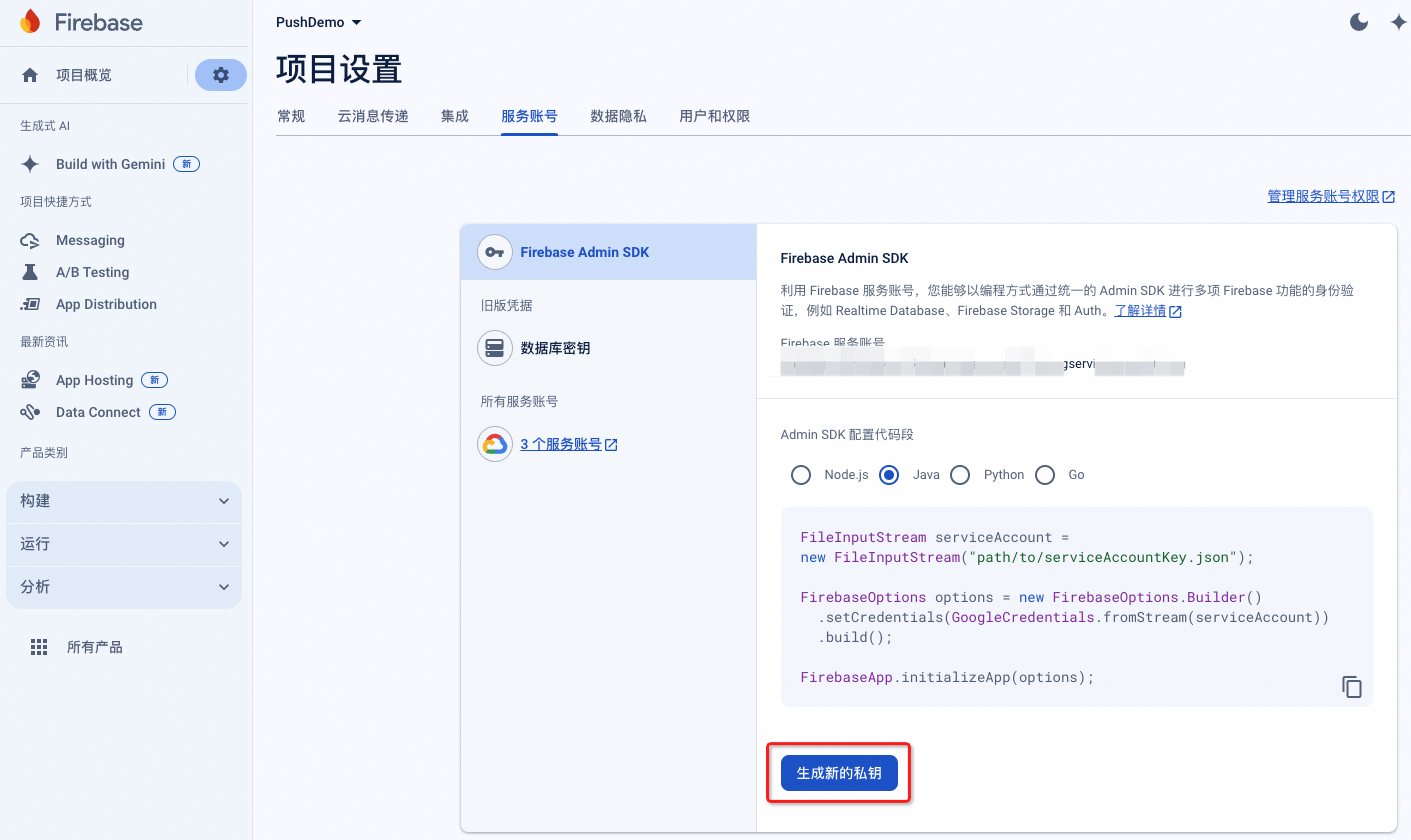This screenshot has width=1411, height=840.
Task: Click external link icon beside 管理服务账号权限
Action: [1389, 197]
